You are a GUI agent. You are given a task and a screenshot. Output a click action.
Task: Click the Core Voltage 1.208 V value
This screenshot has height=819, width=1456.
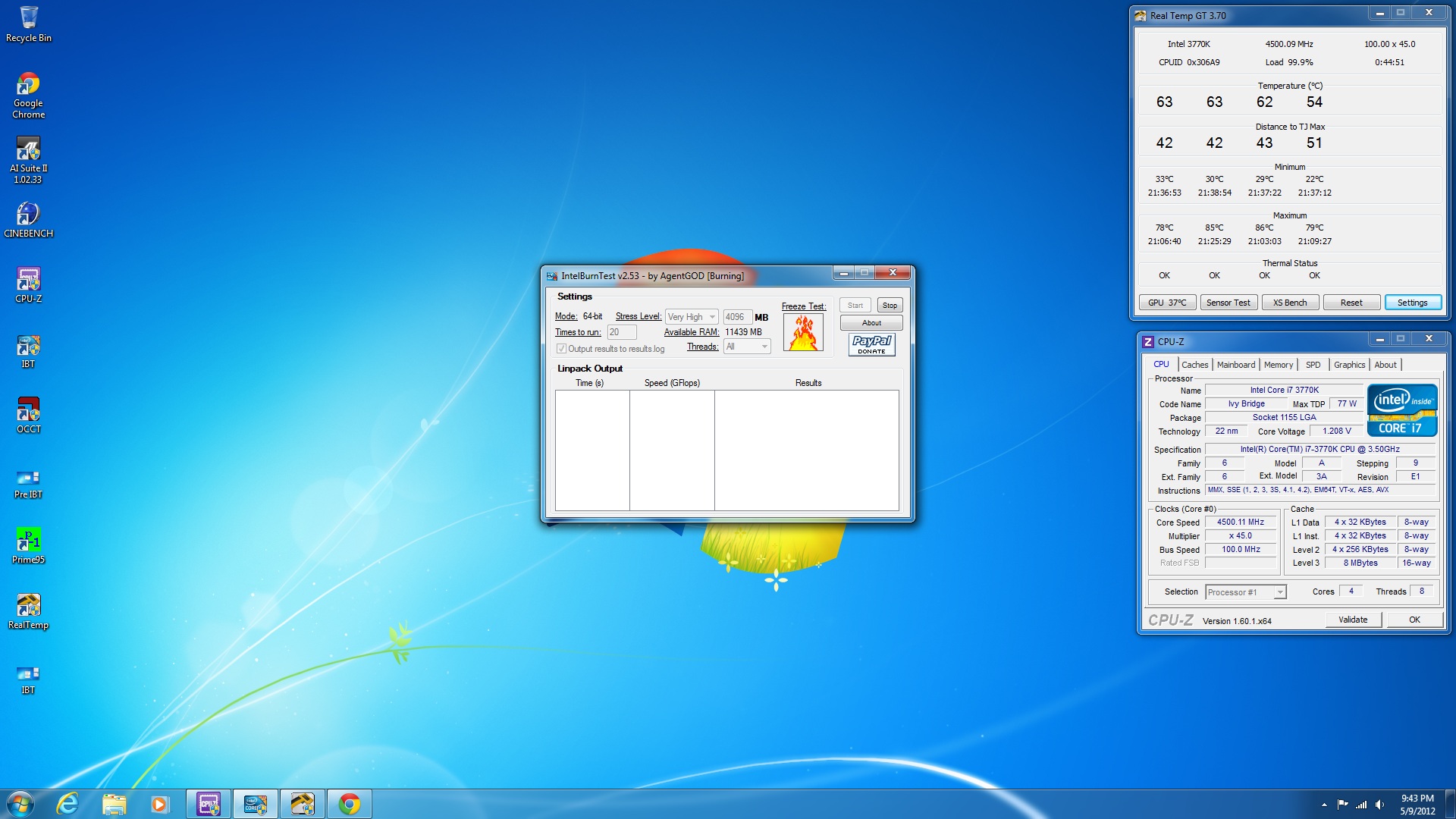[x=1336, y=431]
